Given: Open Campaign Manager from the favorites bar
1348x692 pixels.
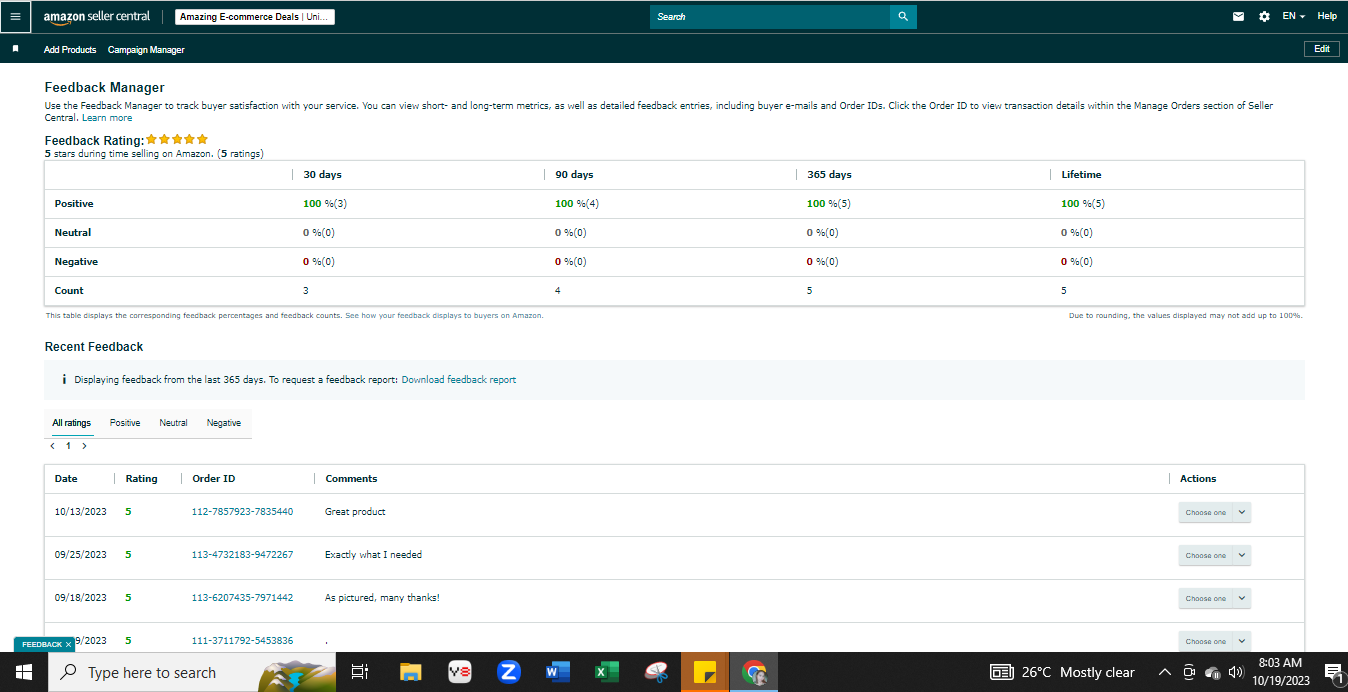Looking at the screenshot, I should coord(146,49).
